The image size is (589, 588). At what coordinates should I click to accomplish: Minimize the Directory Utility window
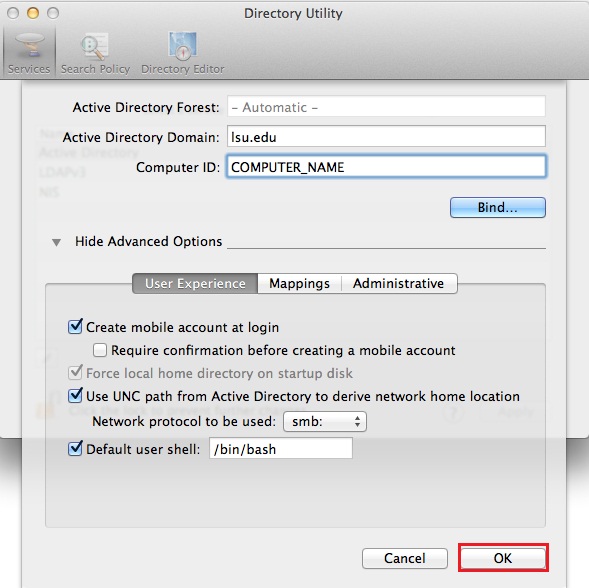[33, 13]
